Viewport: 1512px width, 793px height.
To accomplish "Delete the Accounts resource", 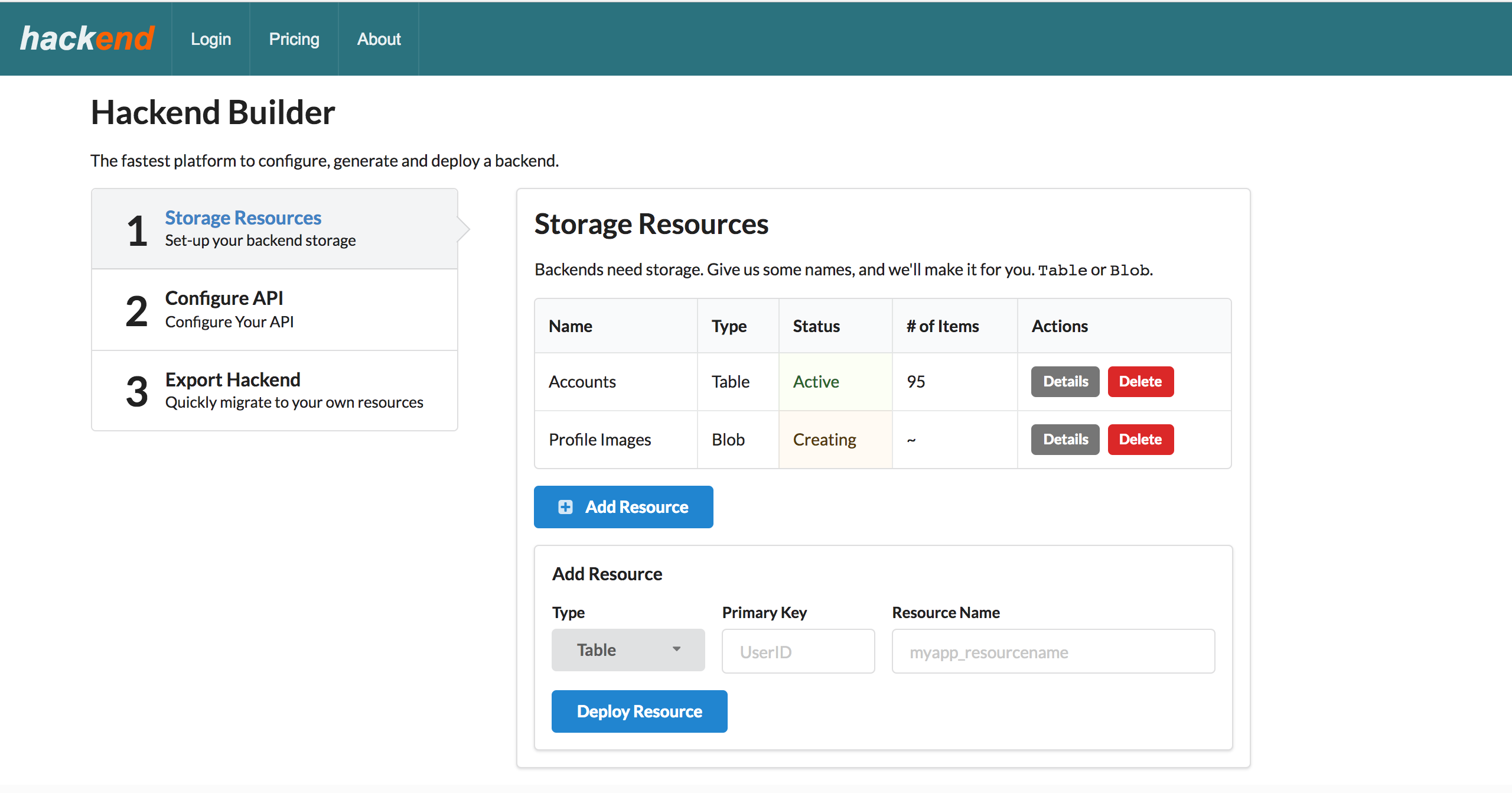I will tap(1140, 382).
